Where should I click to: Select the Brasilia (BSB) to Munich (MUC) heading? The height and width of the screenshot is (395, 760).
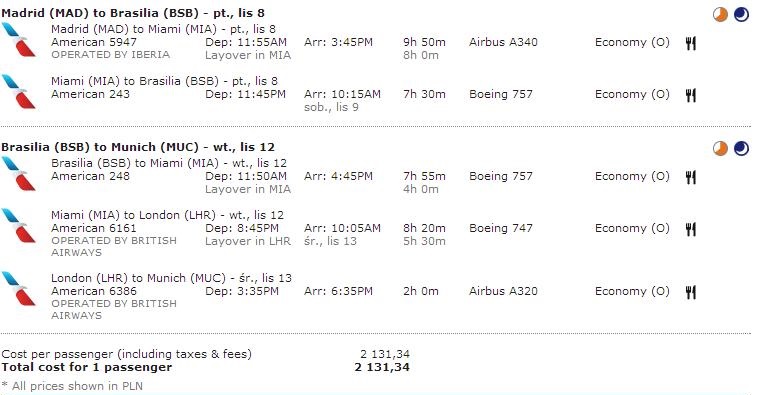click(x=138, y=147)
